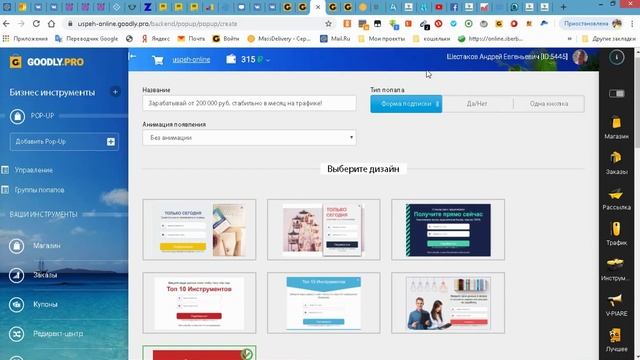Open Рассылка in the right panel
Viewport: 640px width, 360px height.
(x=616, y=199)
